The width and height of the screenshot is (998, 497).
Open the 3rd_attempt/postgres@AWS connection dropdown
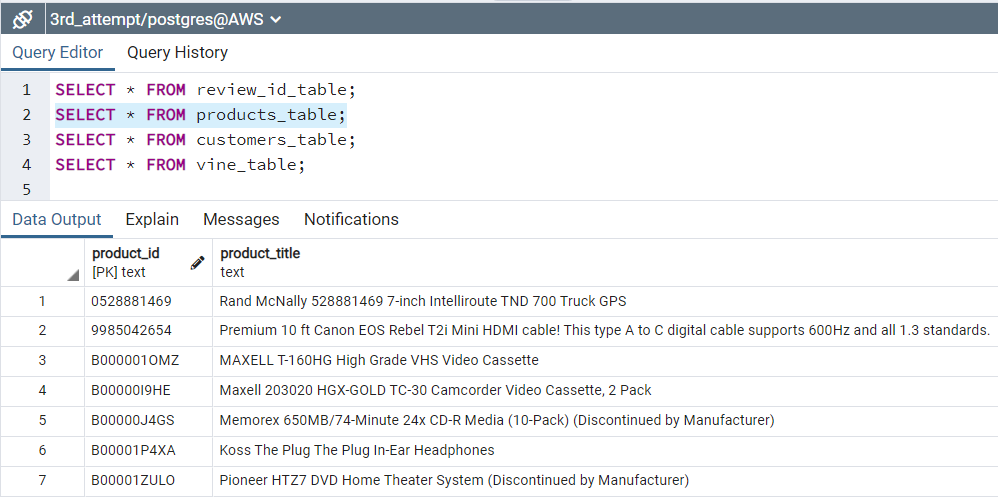click(165, 20)
